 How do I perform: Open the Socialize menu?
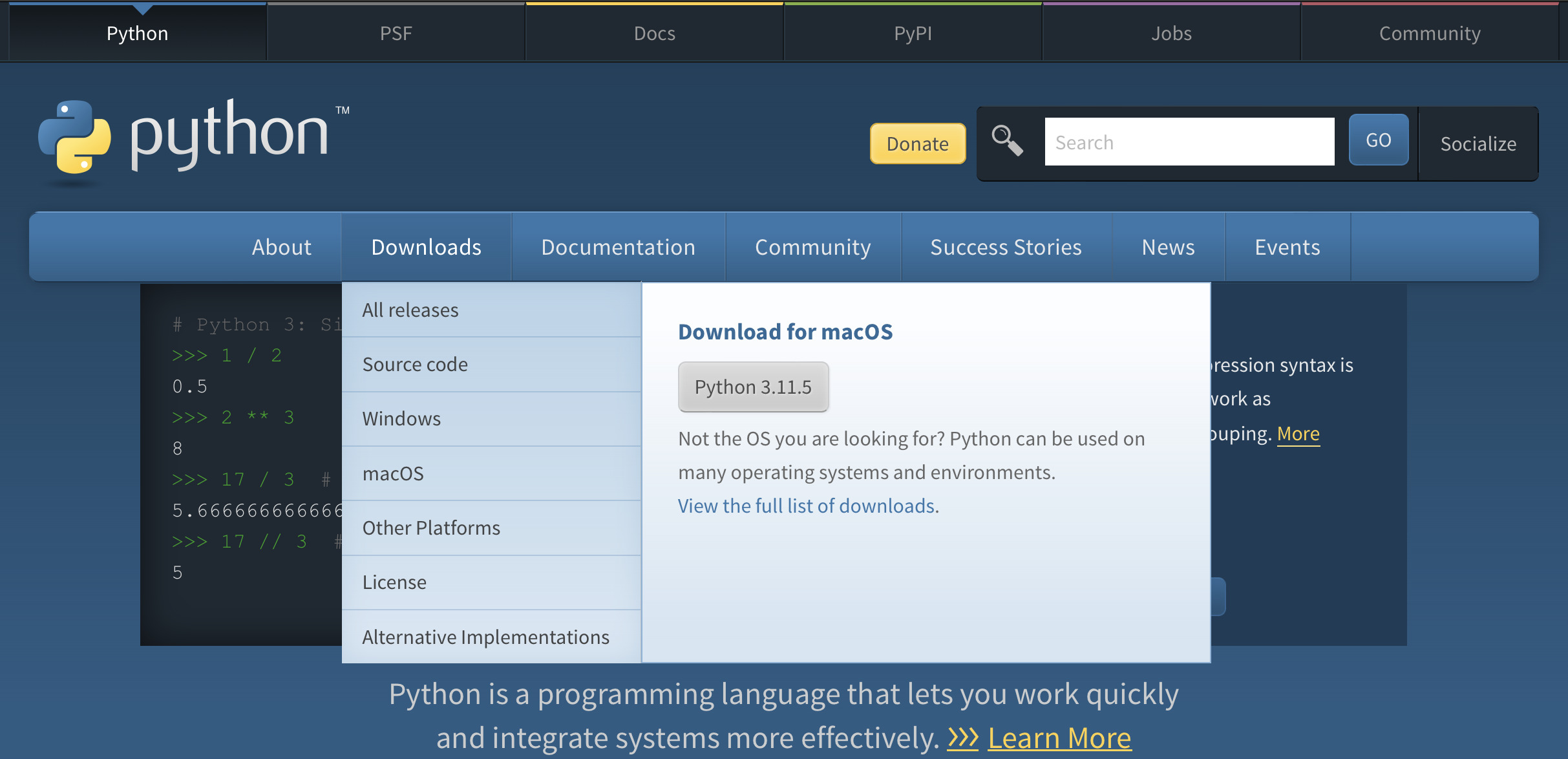[1478, 144]
